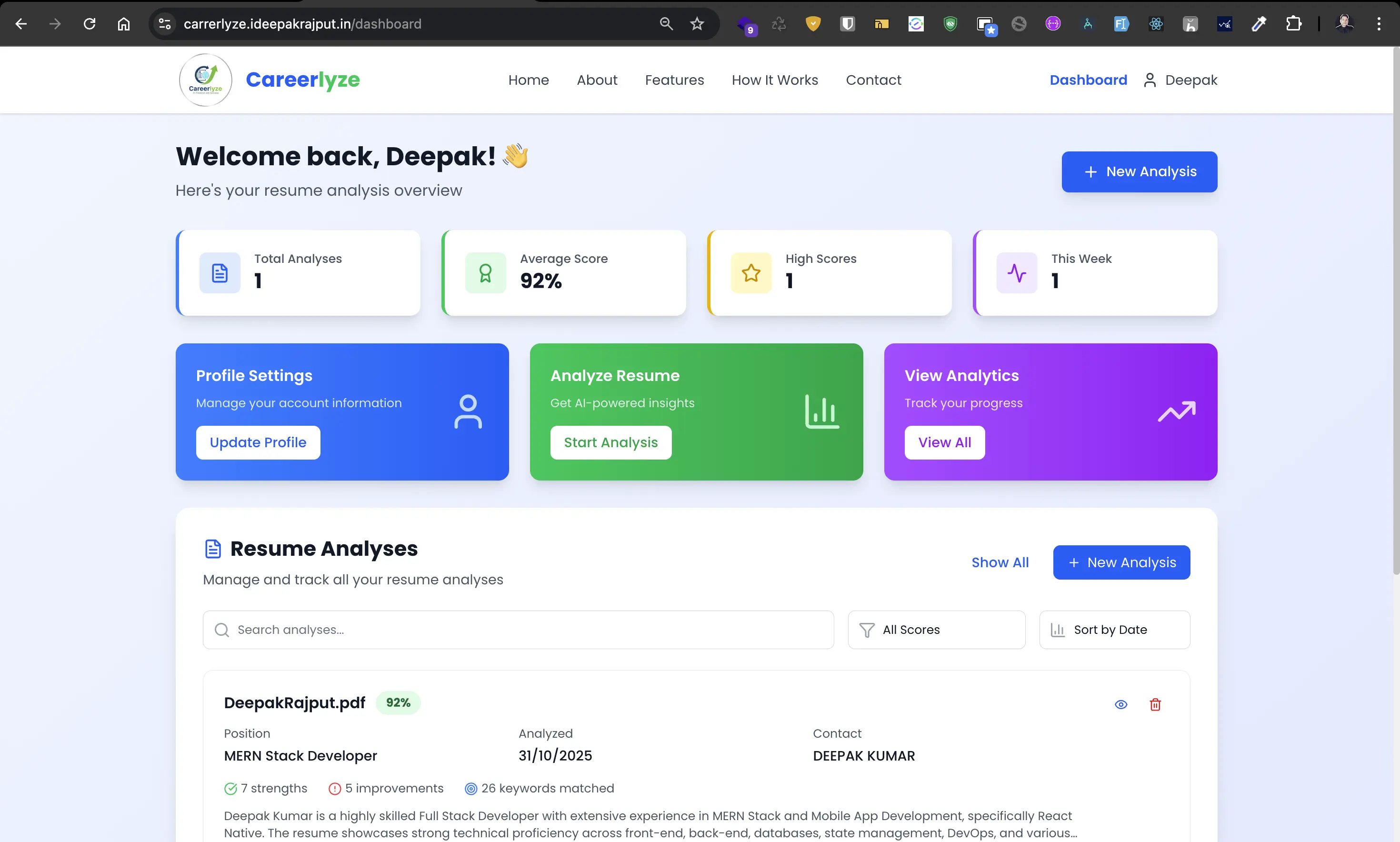The width and height of the screenshot is (1400, 842).
Task: Click the zoom magnifier icon in address bar
Action: (x=666, y=24)
